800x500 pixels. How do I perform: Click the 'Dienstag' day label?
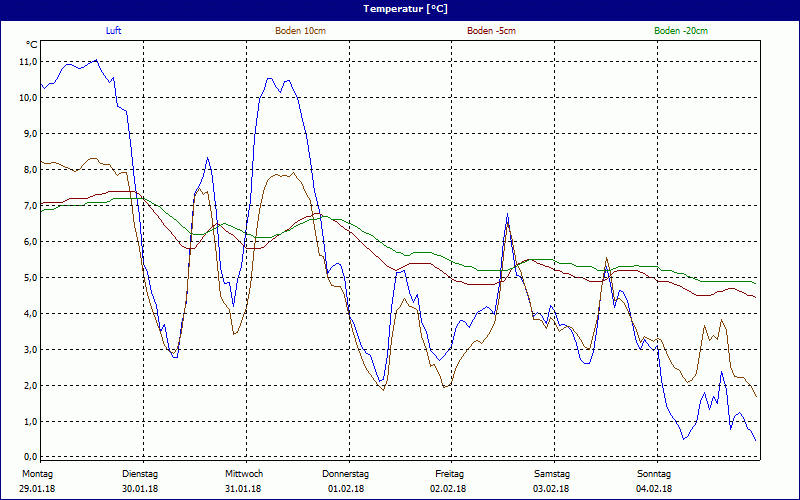pyautogui.click(x=140, y=474)
